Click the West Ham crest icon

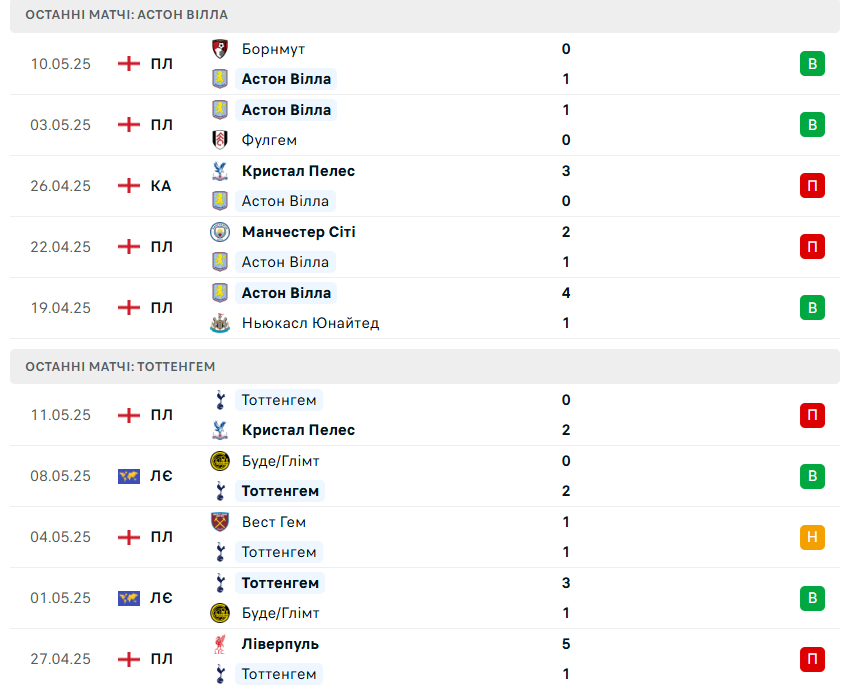coord(220,522)
